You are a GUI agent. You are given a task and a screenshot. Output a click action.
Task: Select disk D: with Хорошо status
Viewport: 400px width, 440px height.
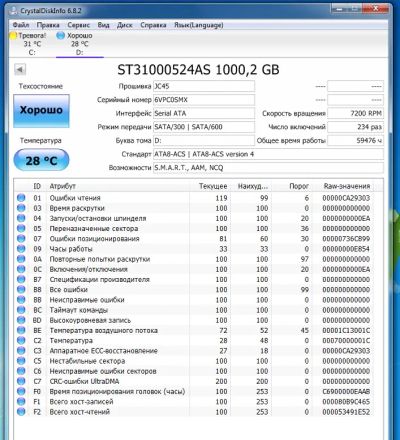(79, 44)
